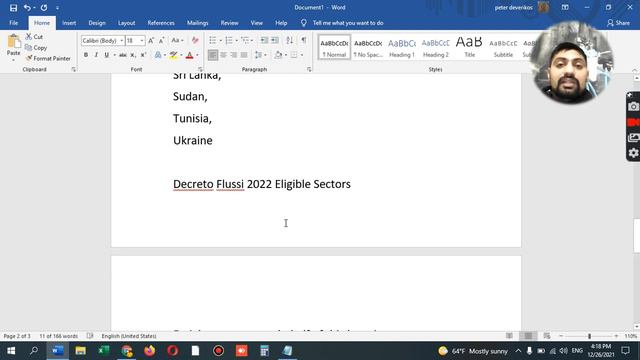
Task: Decrease the paragraph indent
Action: pos(264,40)
